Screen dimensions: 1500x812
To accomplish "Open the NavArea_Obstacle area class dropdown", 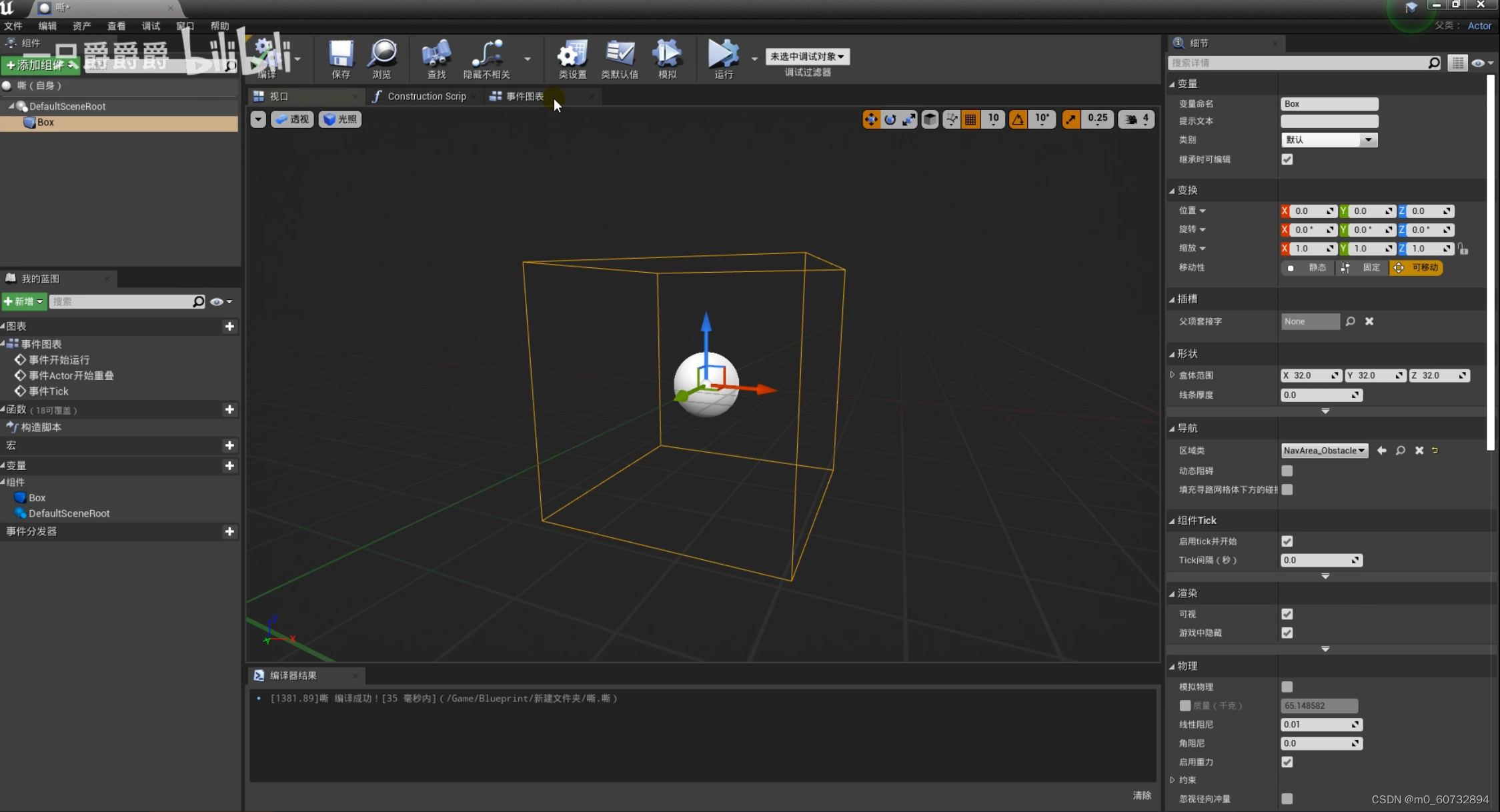I will coord(1325,450).
